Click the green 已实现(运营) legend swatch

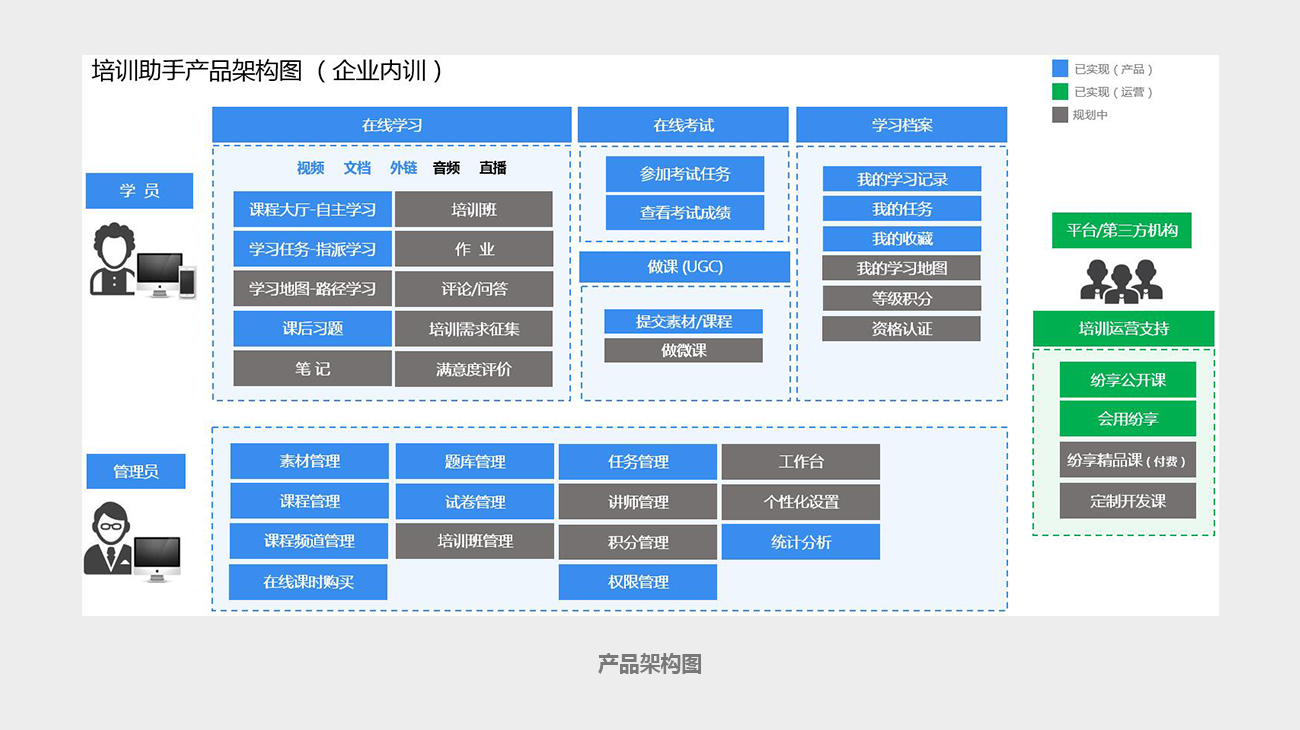coord(1060,92)
